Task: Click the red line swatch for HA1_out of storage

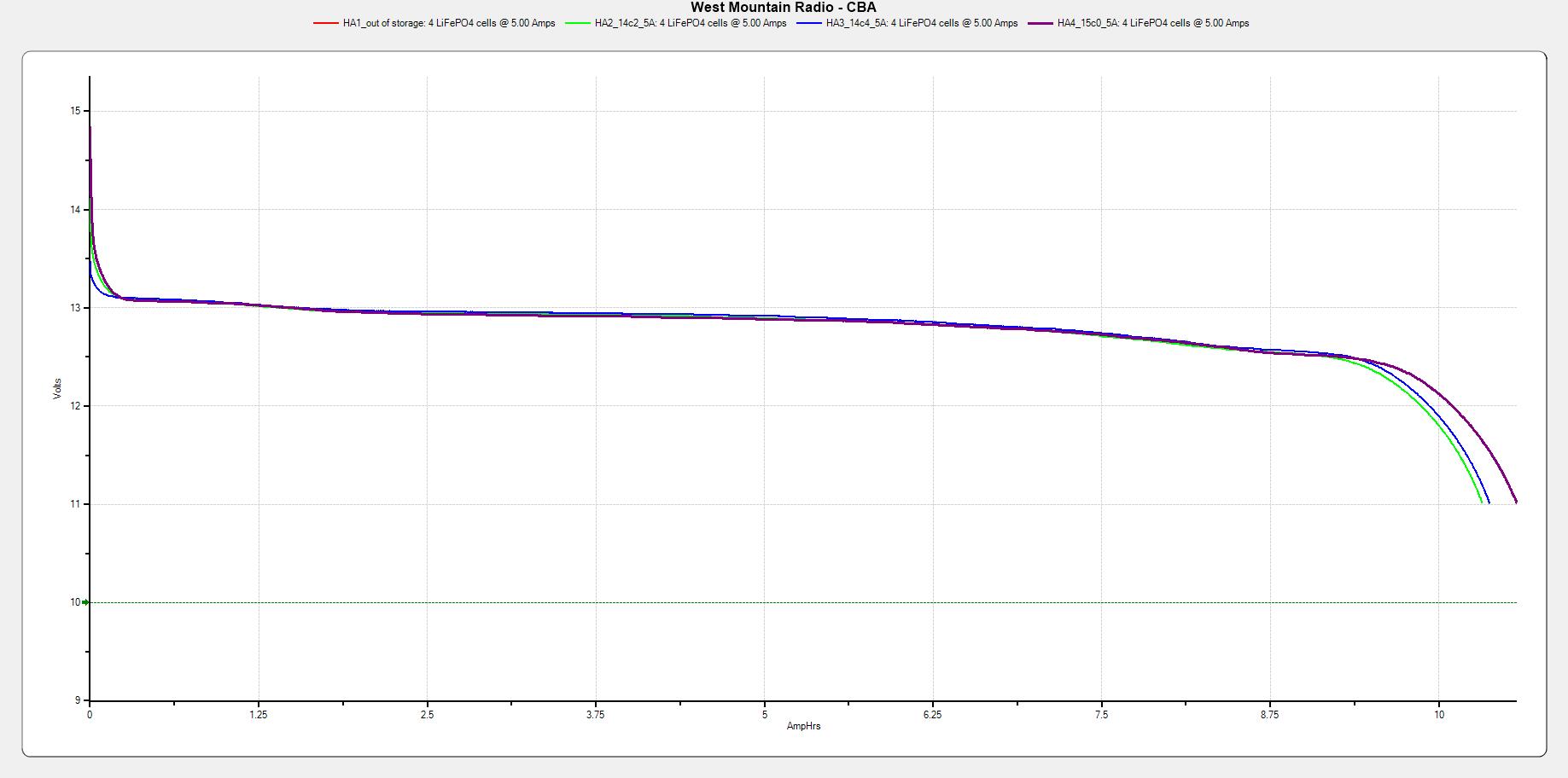Action: 325,24
